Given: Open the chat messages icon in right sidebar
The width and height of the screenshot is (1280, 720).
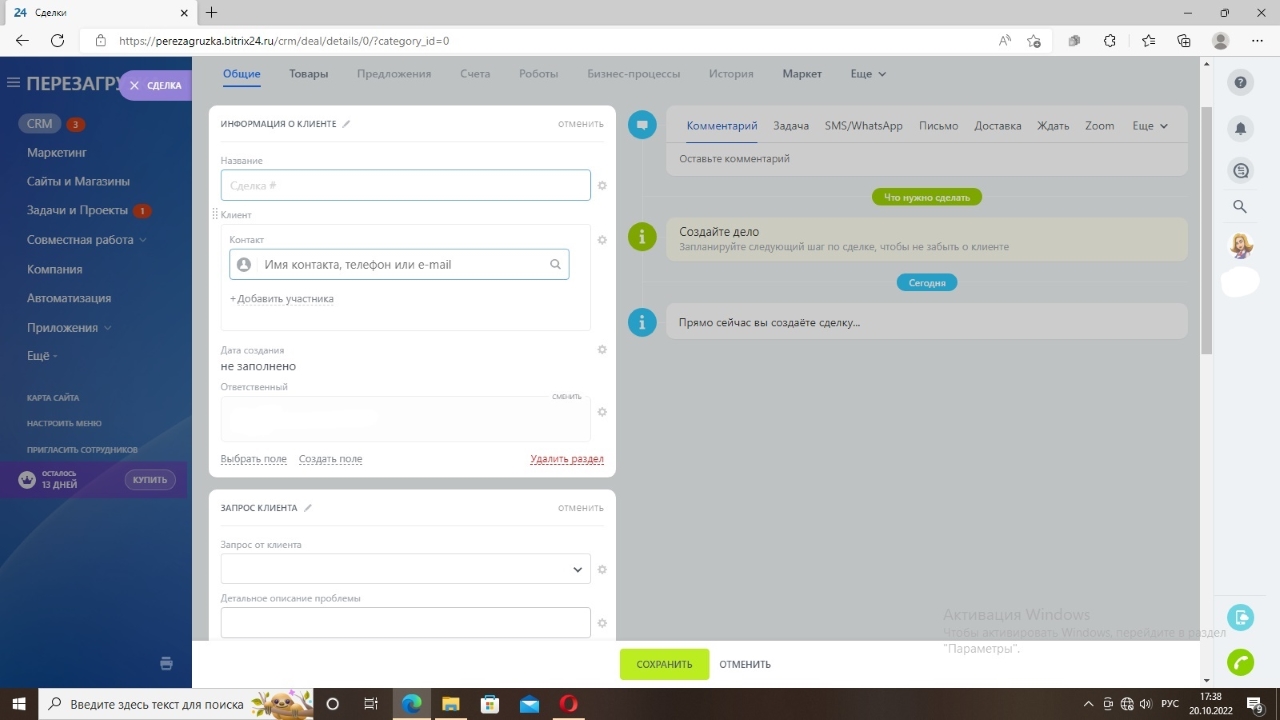Looking at the screenshot, I should point(1240,171).
